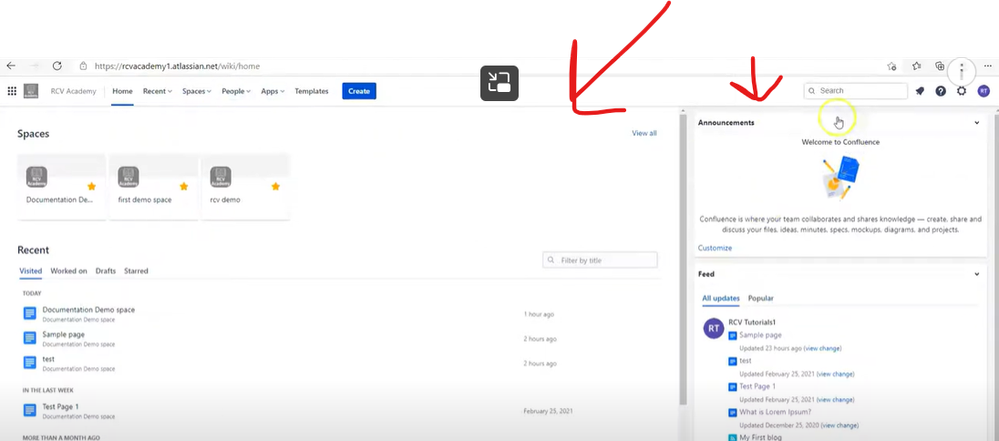Click the Customize link under Announcements
The width and height of the screenshot is (999, 441).
click(715, 248)
